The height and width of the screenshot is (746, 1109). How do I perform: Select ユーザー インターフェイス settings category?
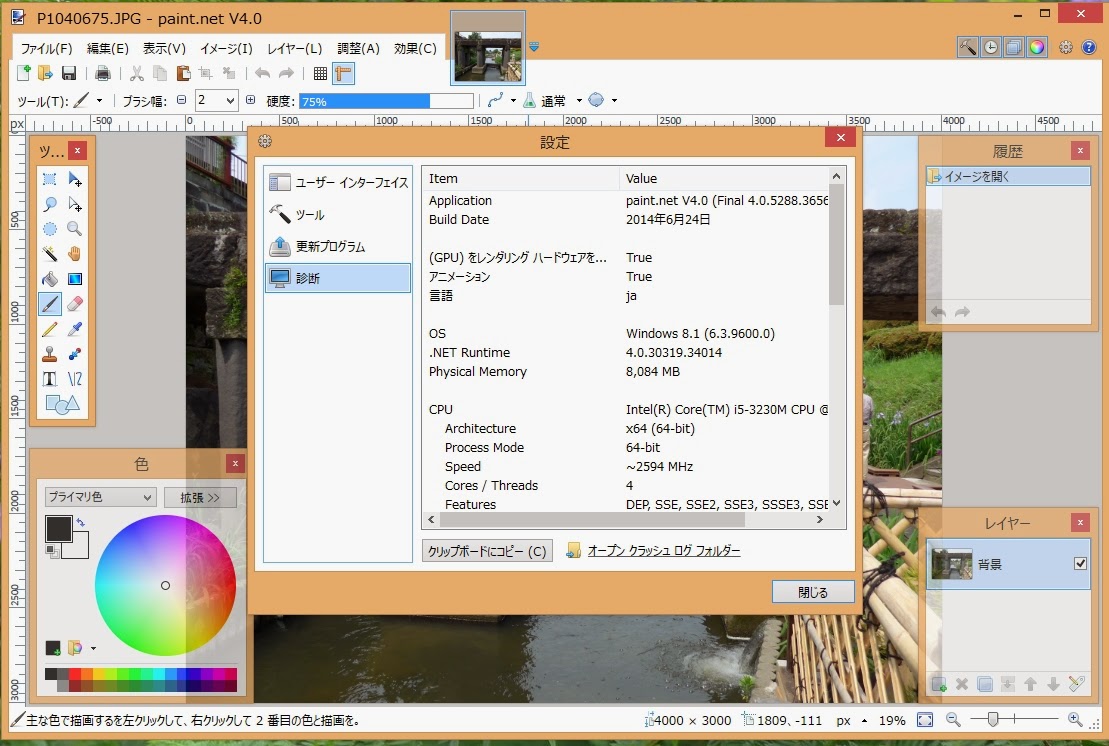338,182
